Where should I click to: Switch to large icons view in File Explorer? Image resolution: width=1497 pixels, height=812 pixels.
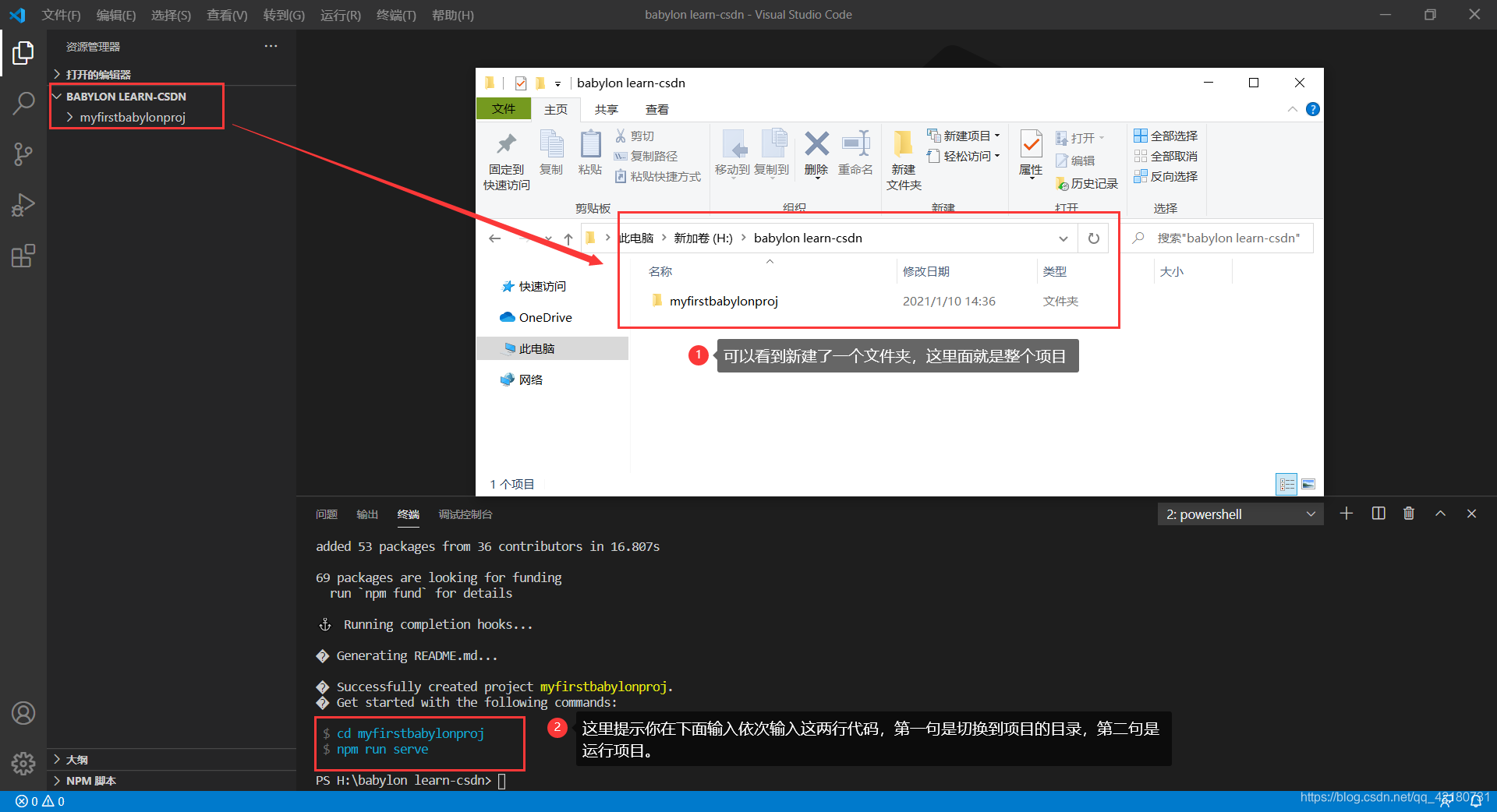1308,484
